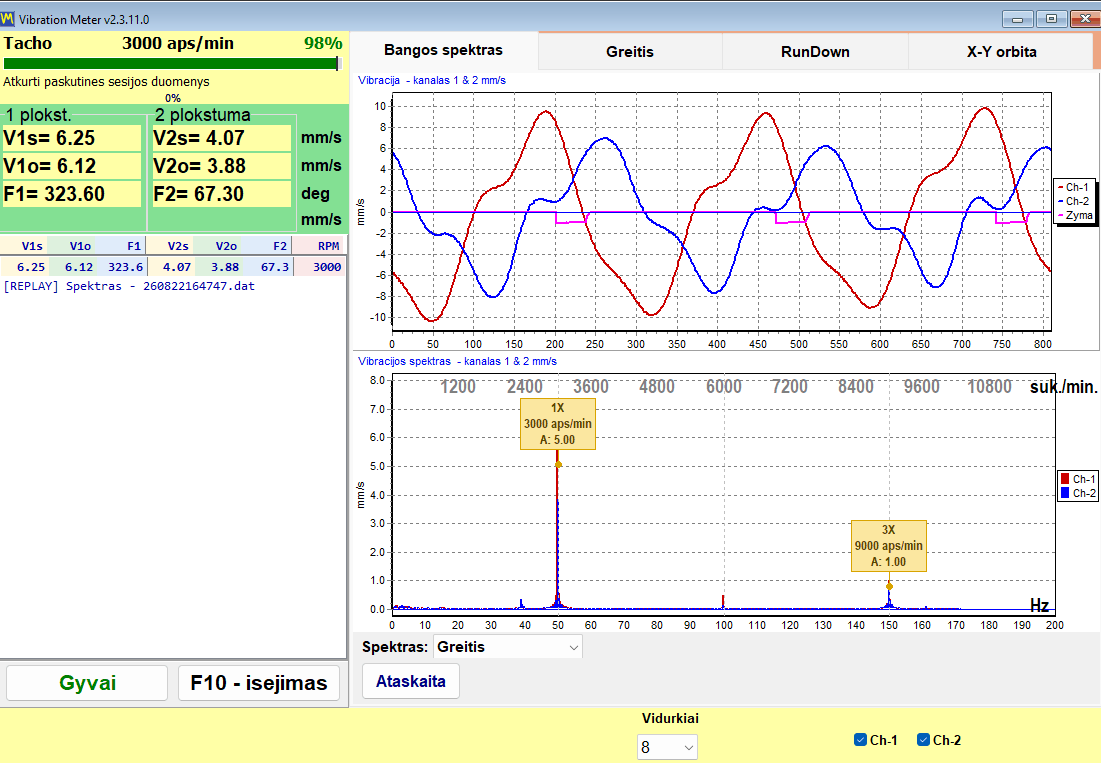Click the Vibracijos spektras chart title

point(457,361)
